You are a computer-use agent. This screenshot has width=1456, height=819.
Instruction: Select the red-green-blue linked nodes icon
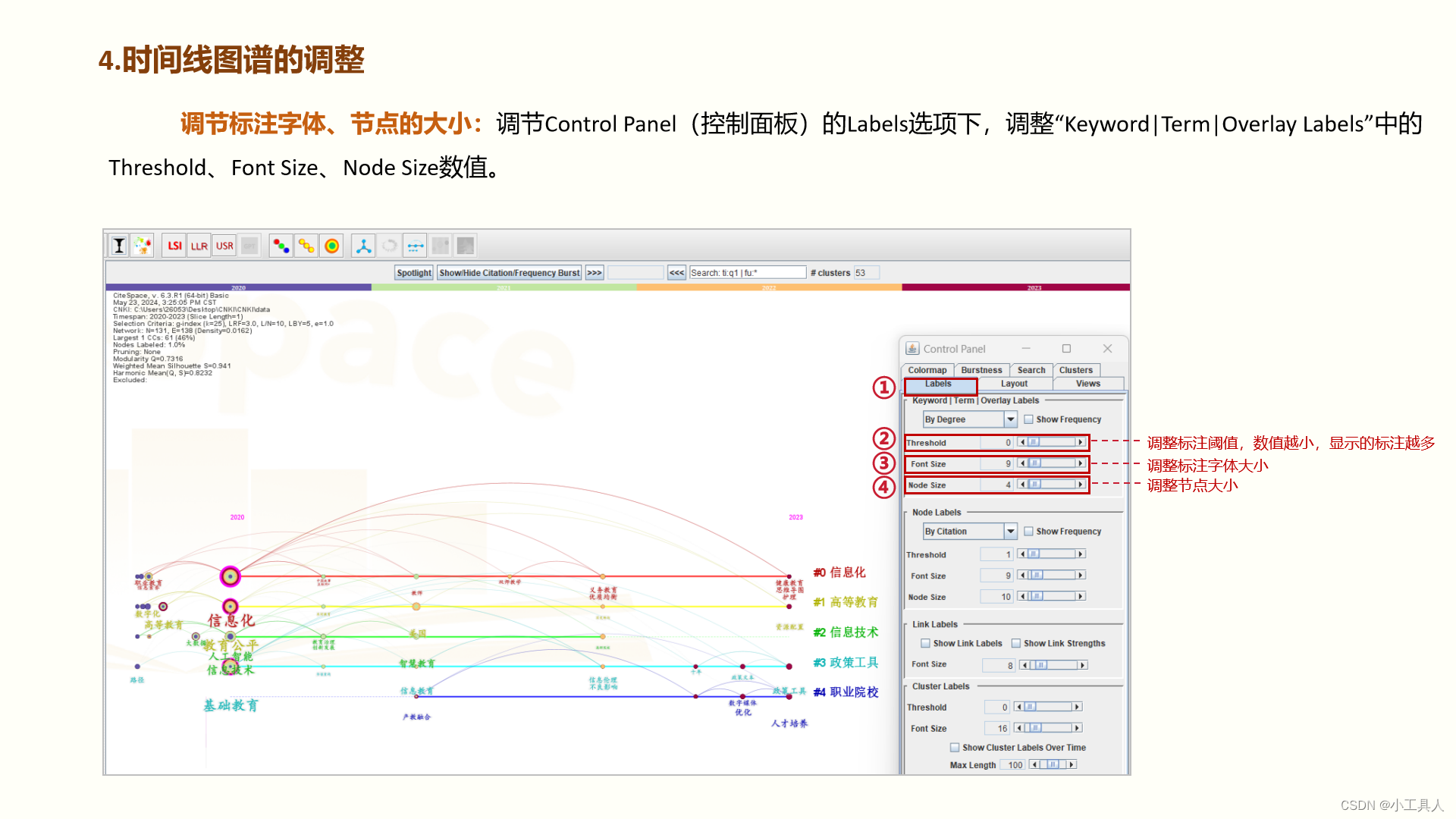point(281,246)
